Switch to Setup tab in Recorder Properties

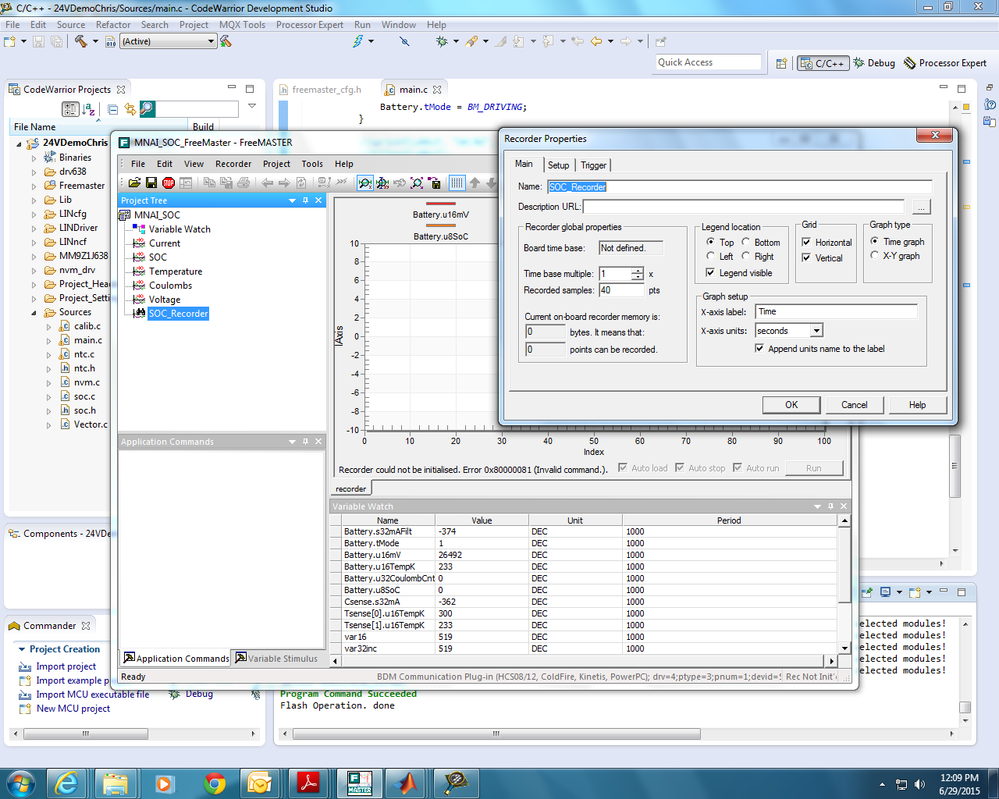coord(559,166)
